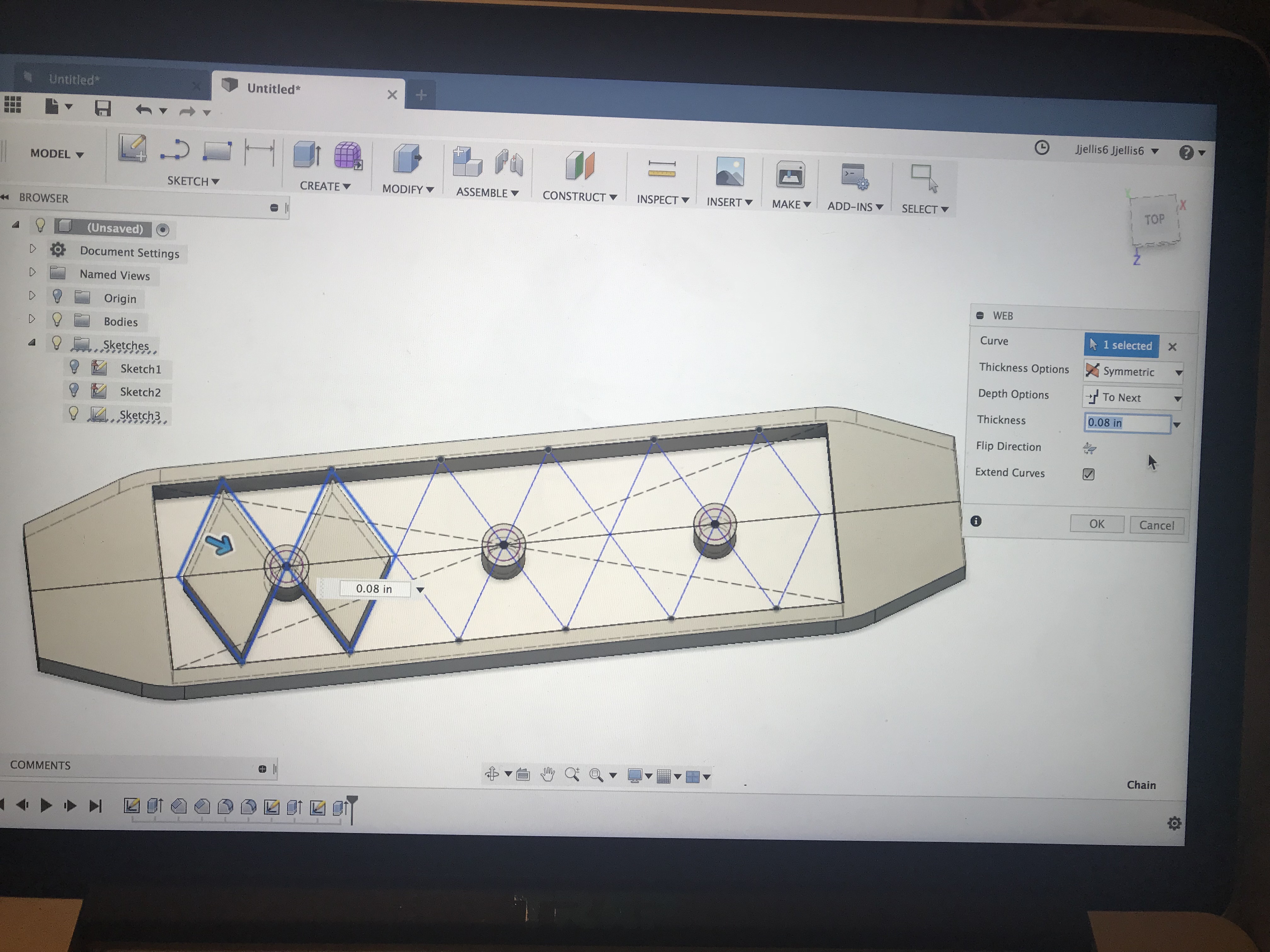Click the Flip Direction icon in the Web panel
Image resolution: width=1270 pixels, height=952 pixels.
(x=1089, y=448)
